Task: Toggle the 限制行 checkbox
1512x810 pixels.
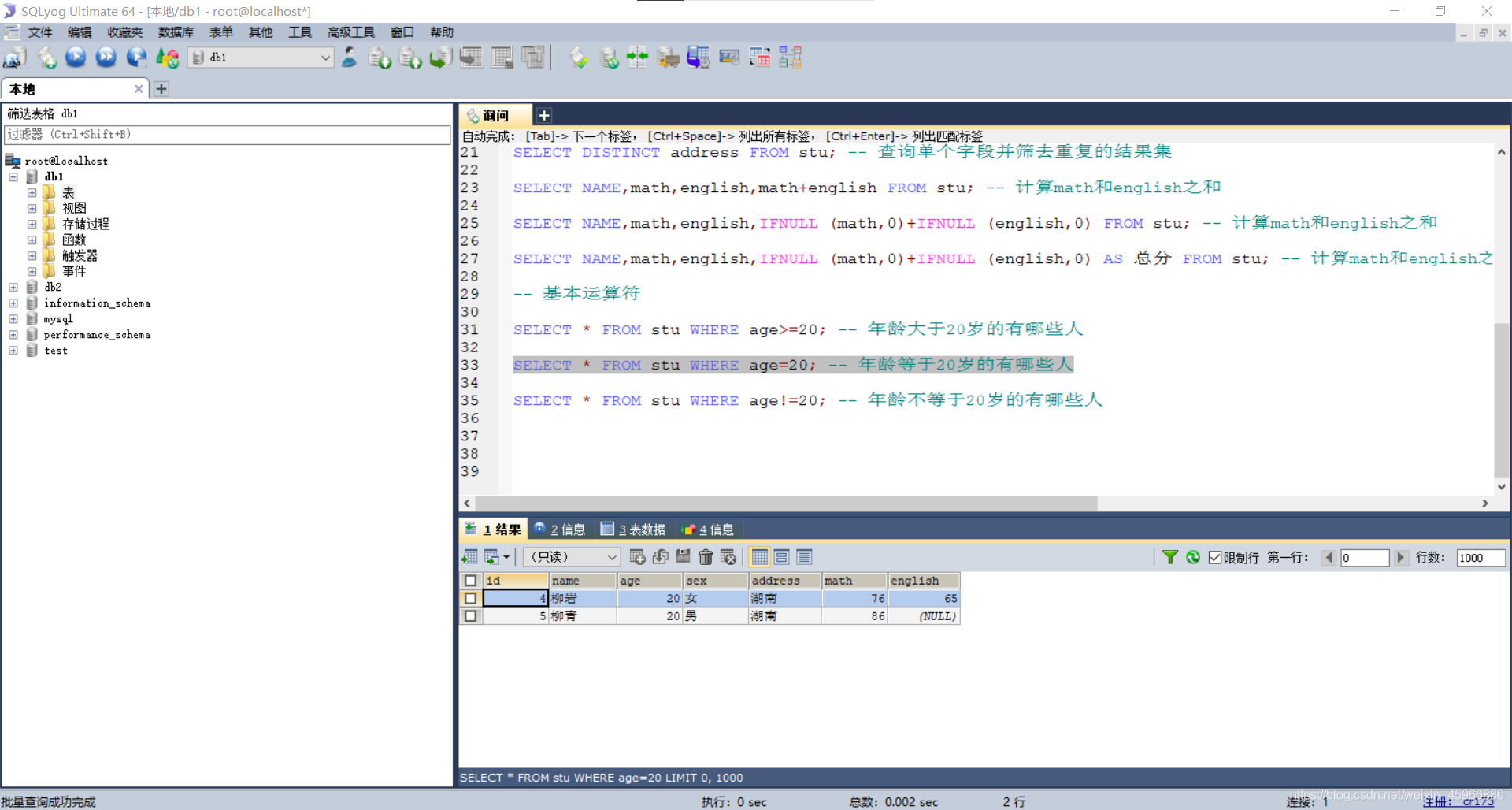Action: point(1215,557)
